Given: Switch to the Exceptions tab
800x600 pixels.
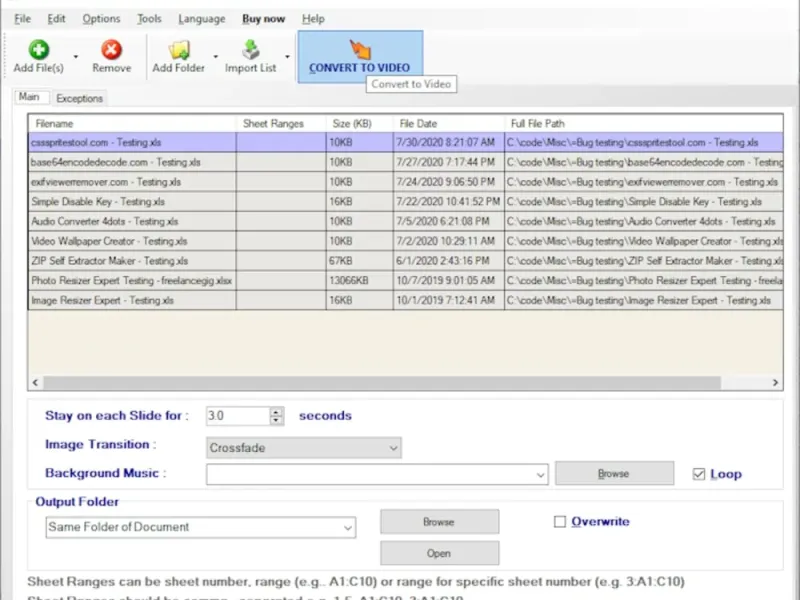Looking at the screenshot, I should click(80, 98).
